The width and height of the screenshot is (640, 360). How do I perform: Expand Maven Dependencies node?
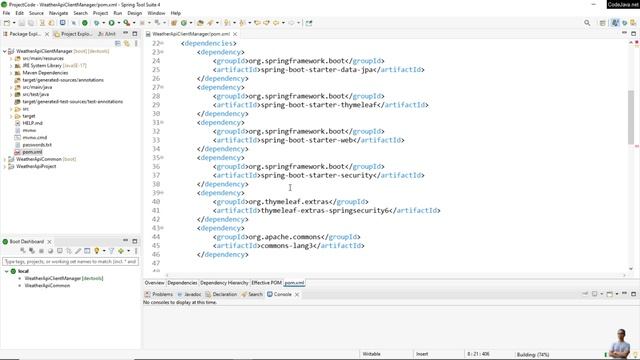(11, 73)
